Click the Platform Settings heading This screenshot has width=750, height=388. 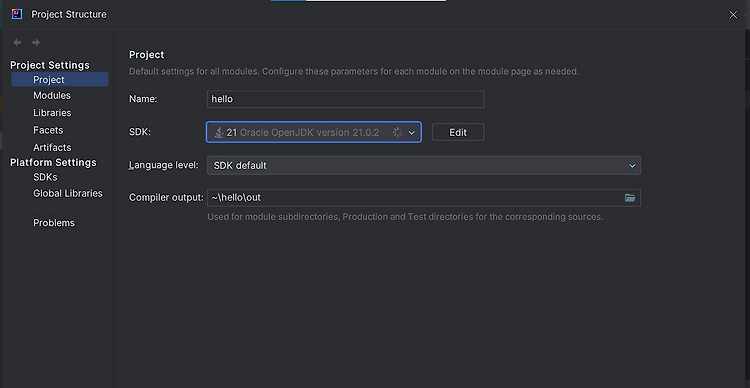click(53, 163)
